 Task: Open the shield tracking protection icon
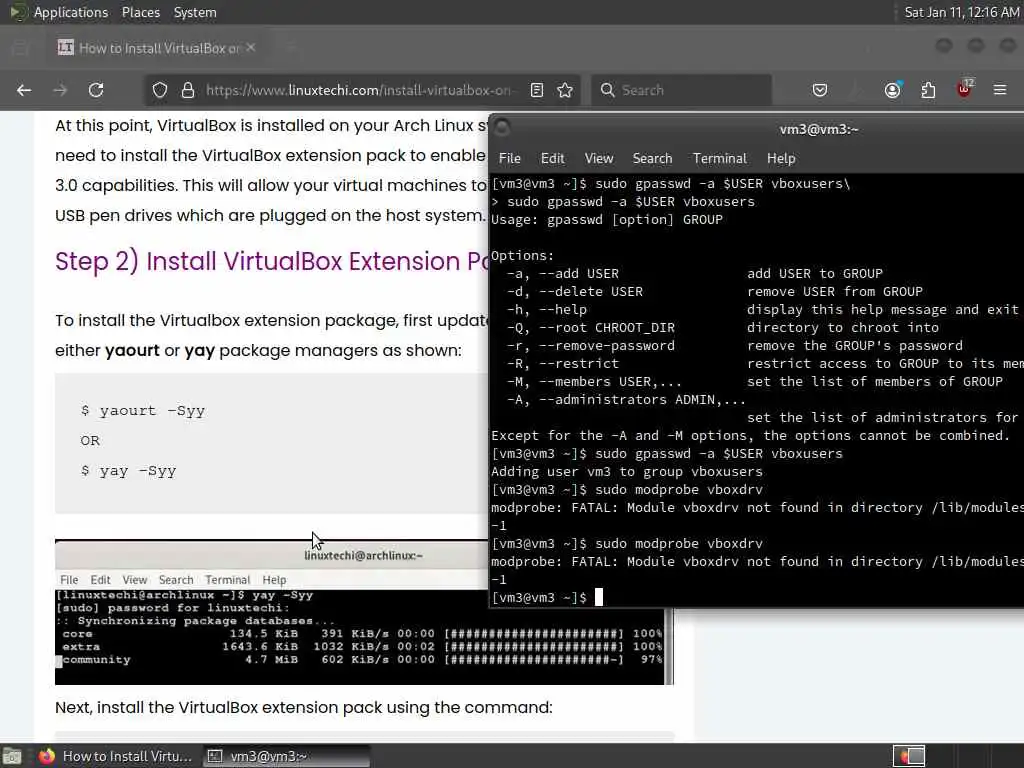(x=160, y=90)
